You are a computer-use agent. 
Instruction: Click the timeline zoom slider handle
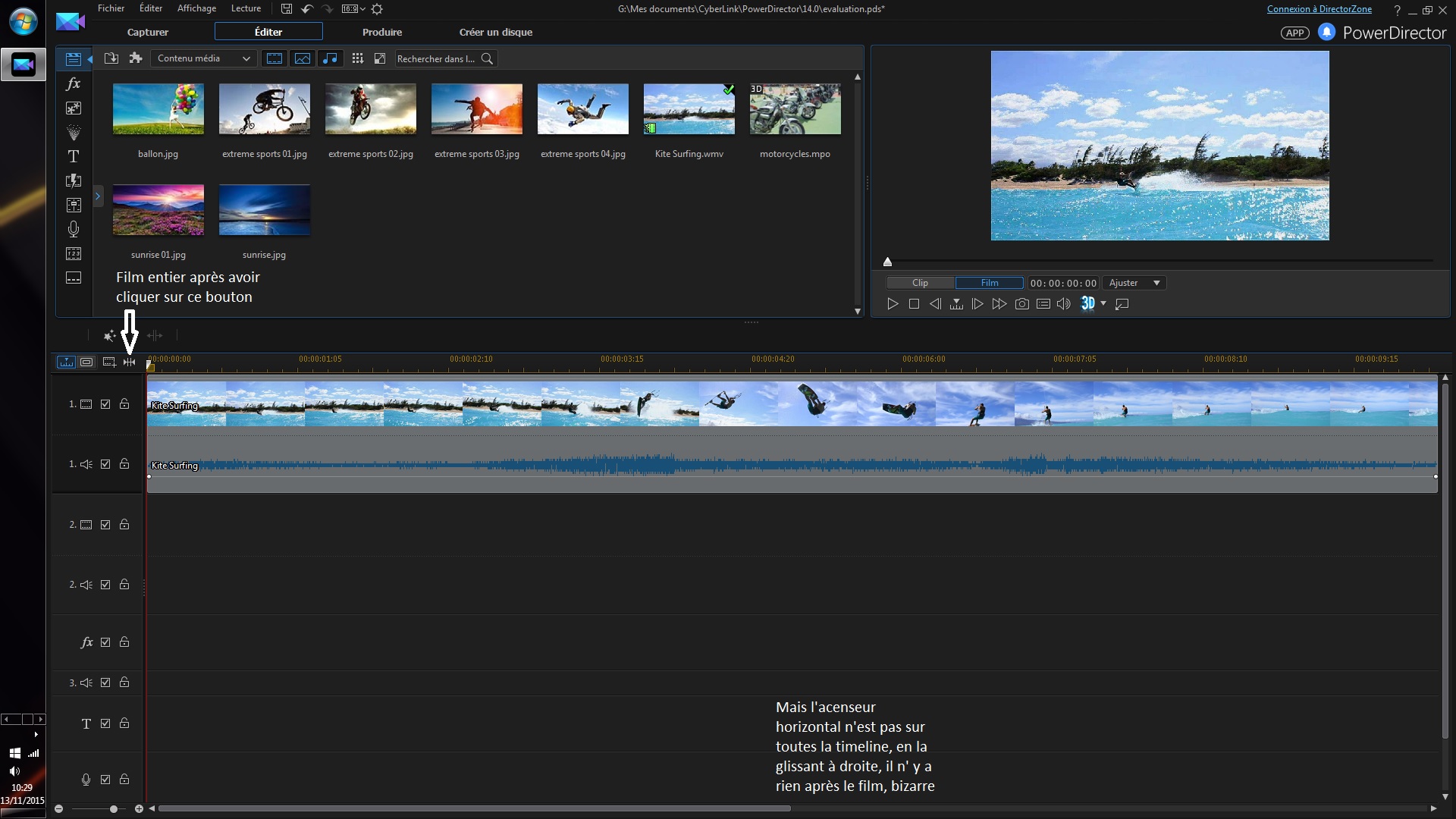(113, 809)
